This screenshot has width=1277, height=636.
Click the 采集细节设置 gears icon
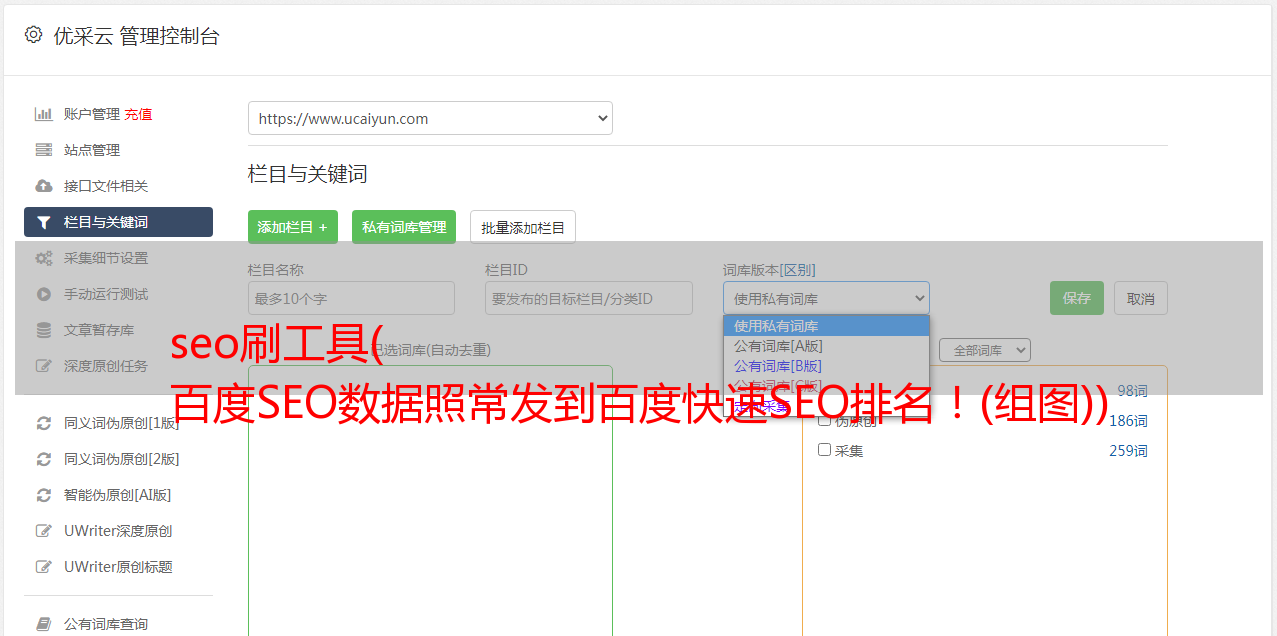[43, 258]
